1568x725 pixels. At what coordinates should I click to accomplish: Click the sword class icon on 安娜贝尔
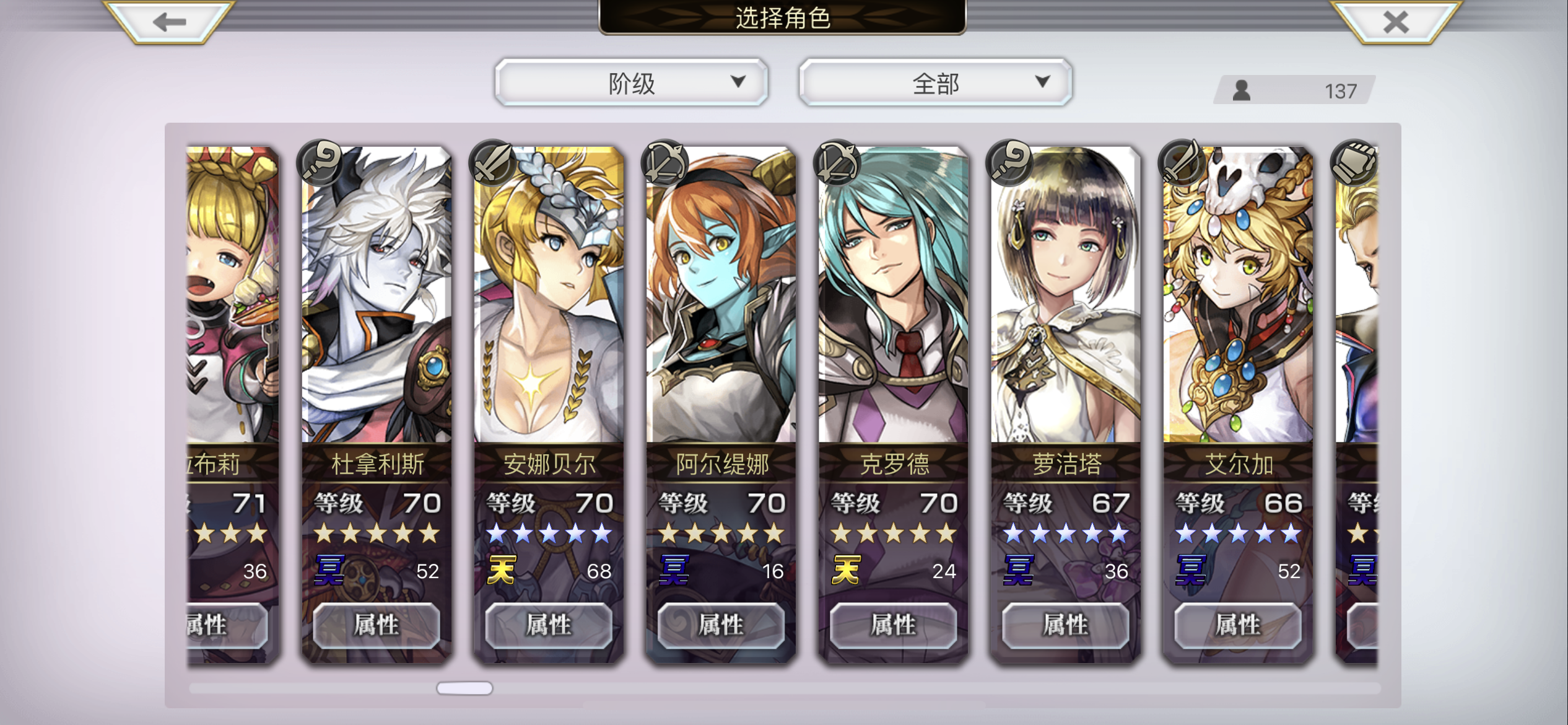click(x=492, y=163)
